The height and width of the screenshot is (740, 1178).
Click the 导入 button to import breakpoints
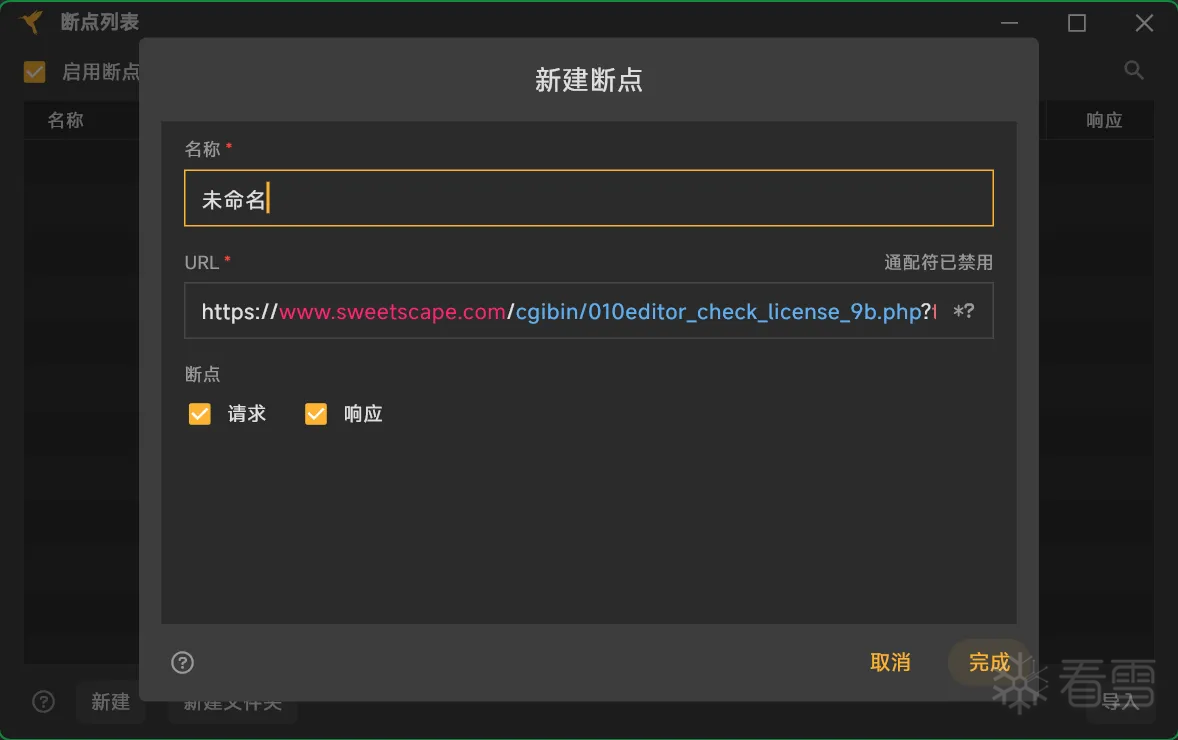click(1120, 702)
